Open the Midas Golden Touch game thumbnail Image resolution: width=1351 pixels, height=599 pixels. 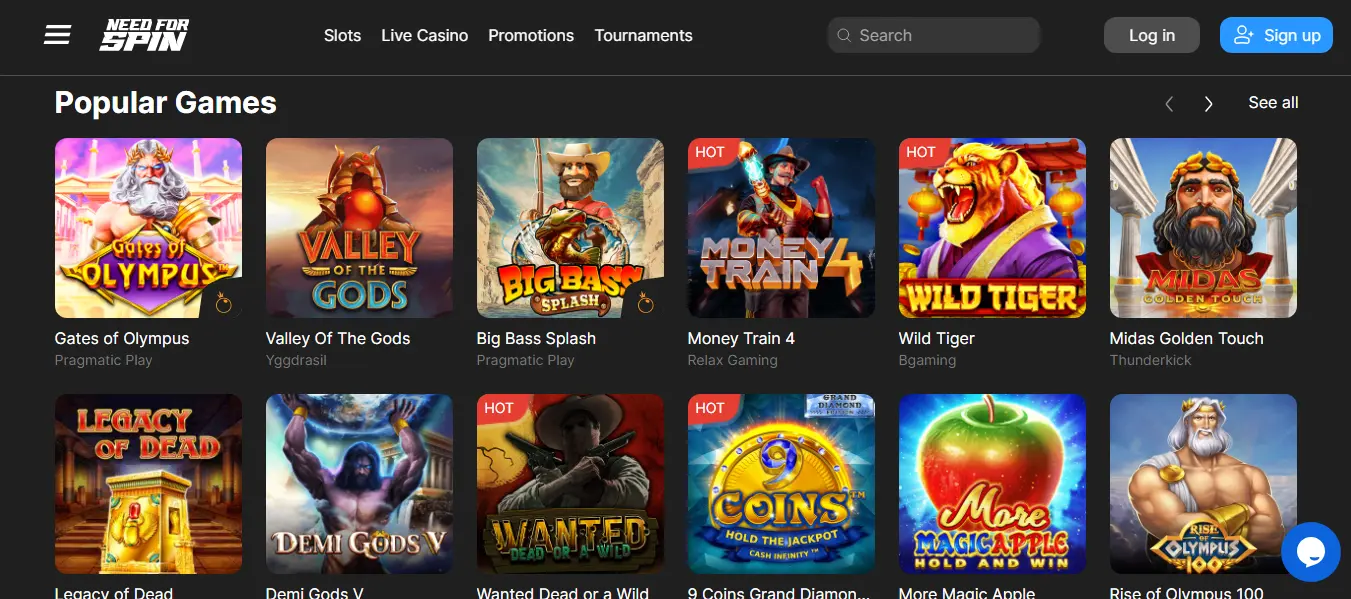[x=1203, y=228]
